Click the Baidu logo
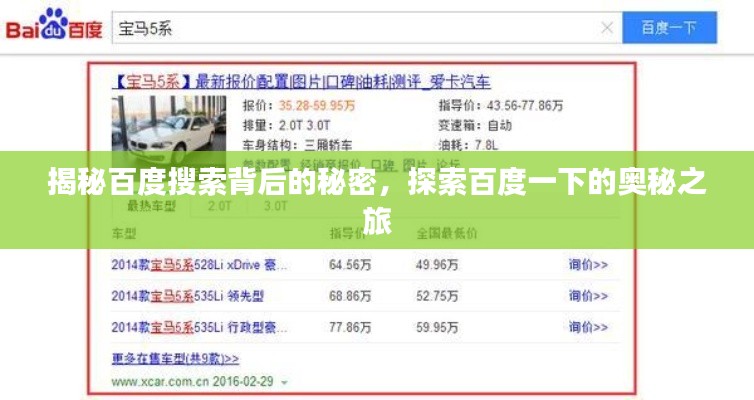This screenshot has height=400, width=754. tap(54, 24)
